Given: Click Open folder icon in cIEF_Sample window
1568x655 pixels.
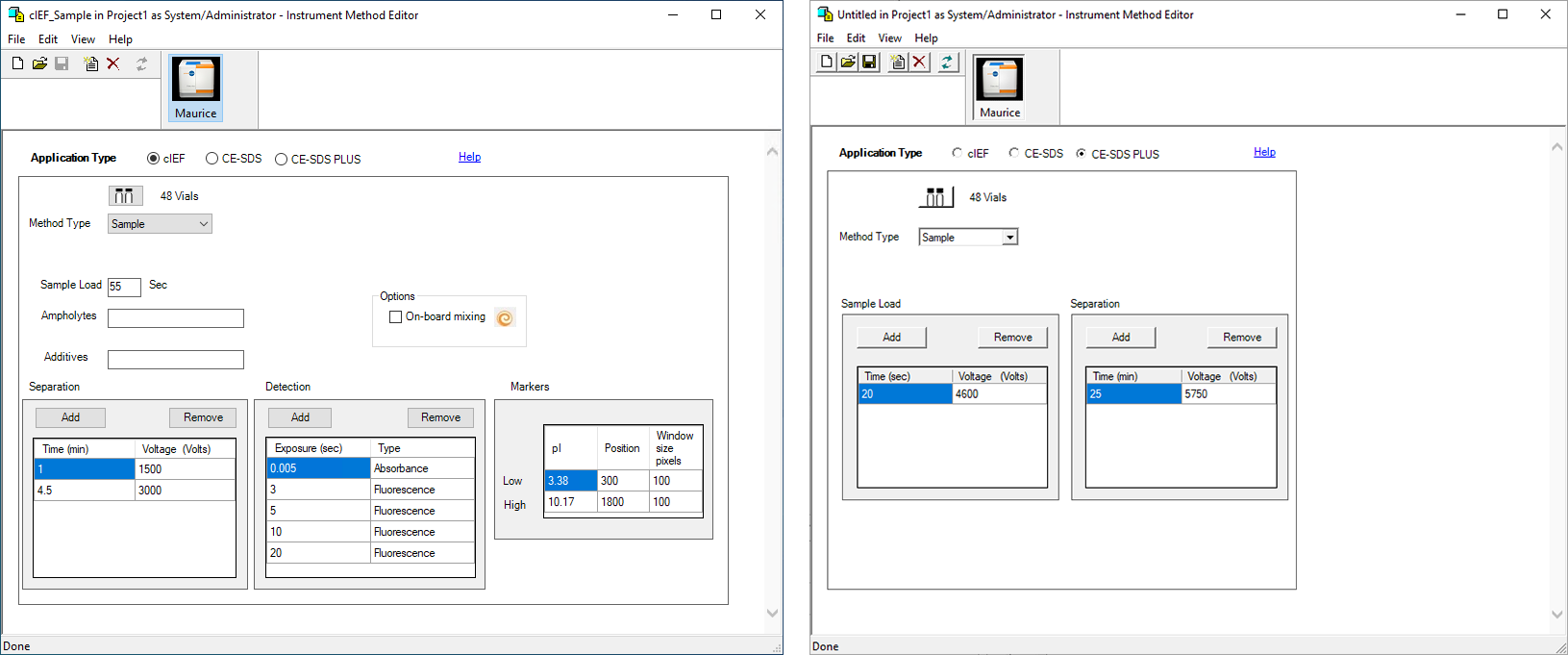Looking at the screenshot, I should (x=39, y=63).
